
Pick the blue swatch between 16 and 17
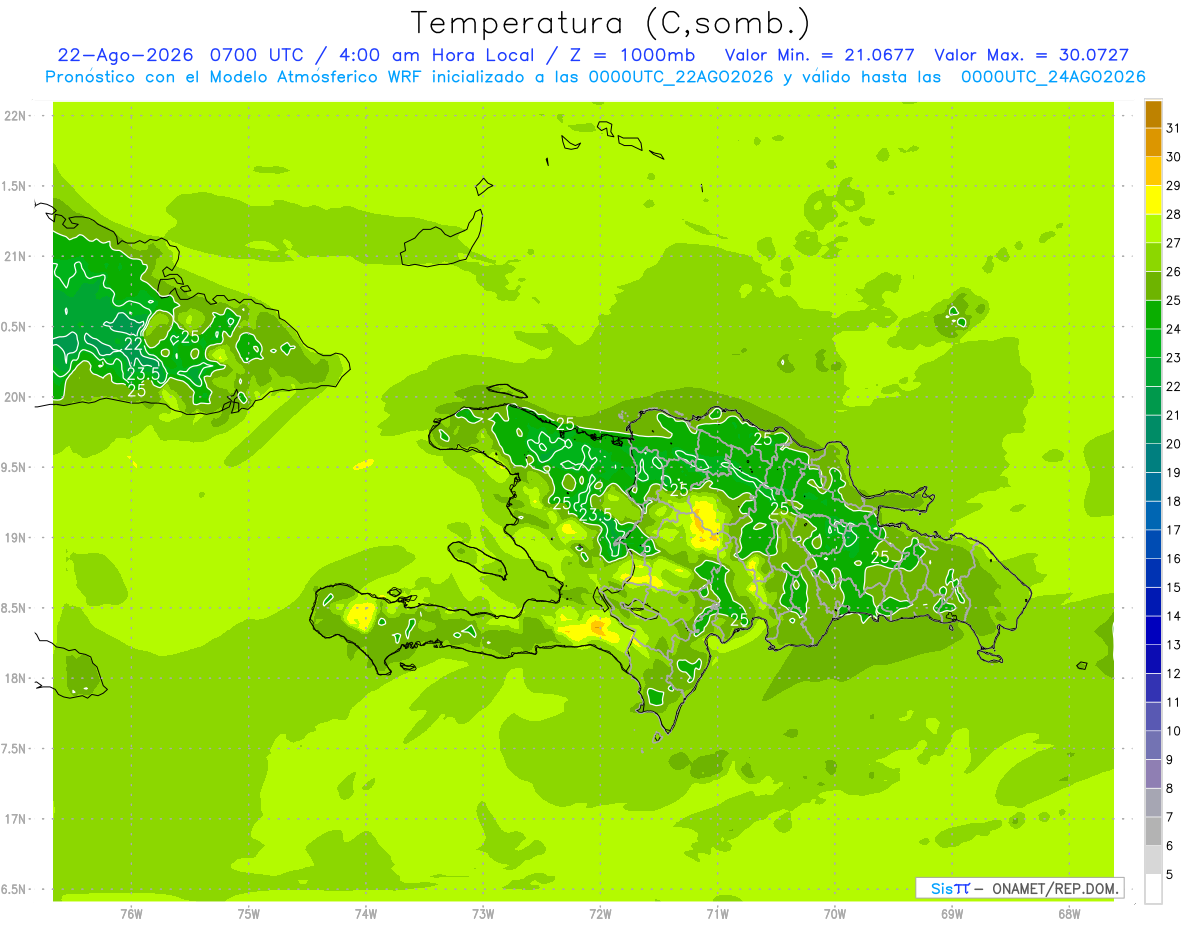click(1153, 544)
